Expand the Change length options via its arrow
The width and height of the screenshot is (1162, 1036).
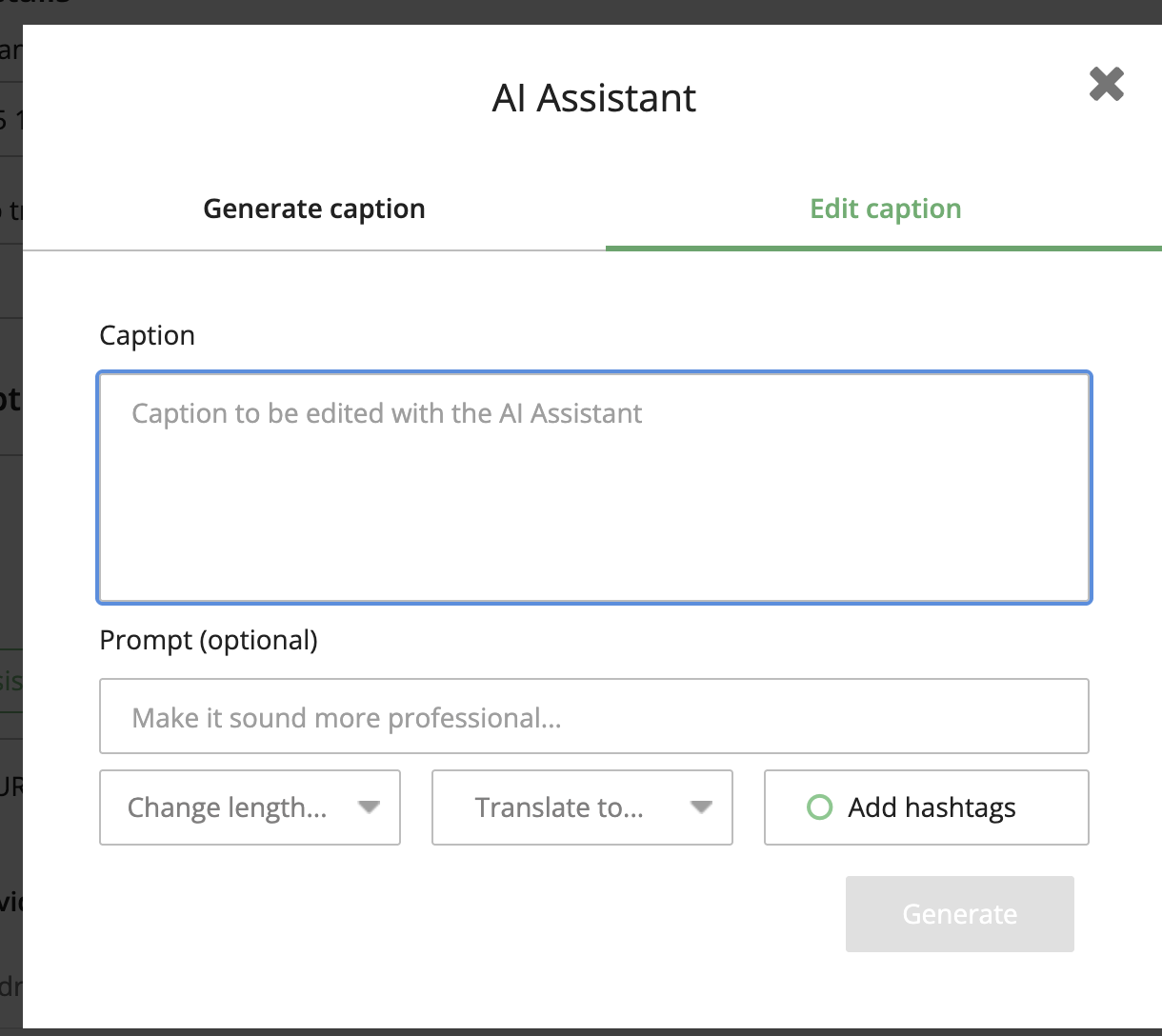point(370,807)
